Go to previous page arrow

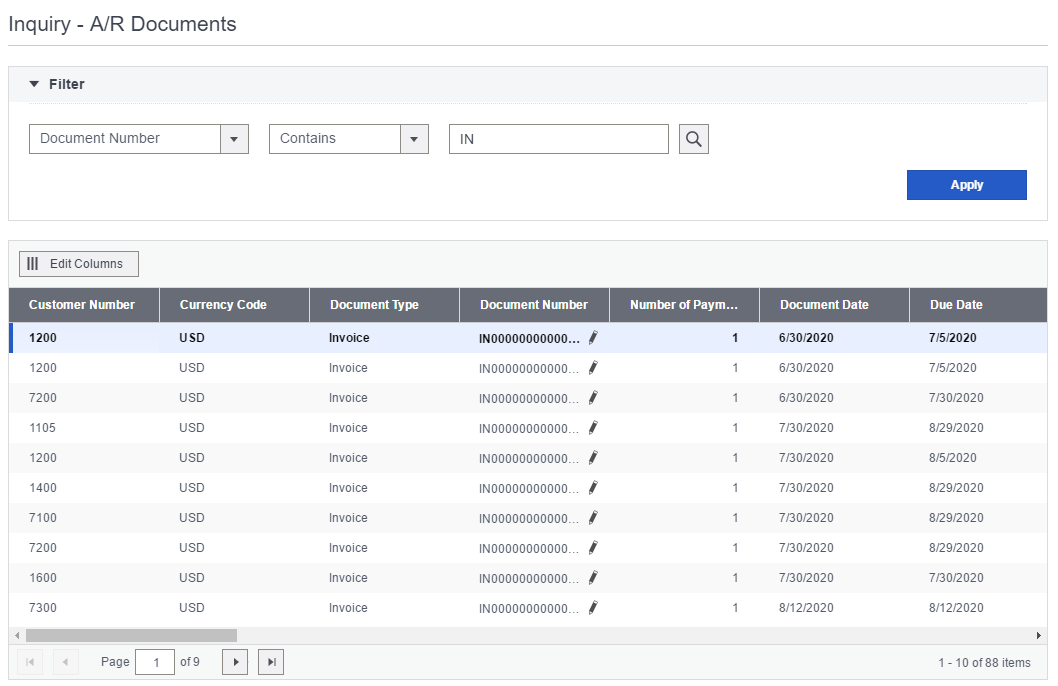point(65,662)
